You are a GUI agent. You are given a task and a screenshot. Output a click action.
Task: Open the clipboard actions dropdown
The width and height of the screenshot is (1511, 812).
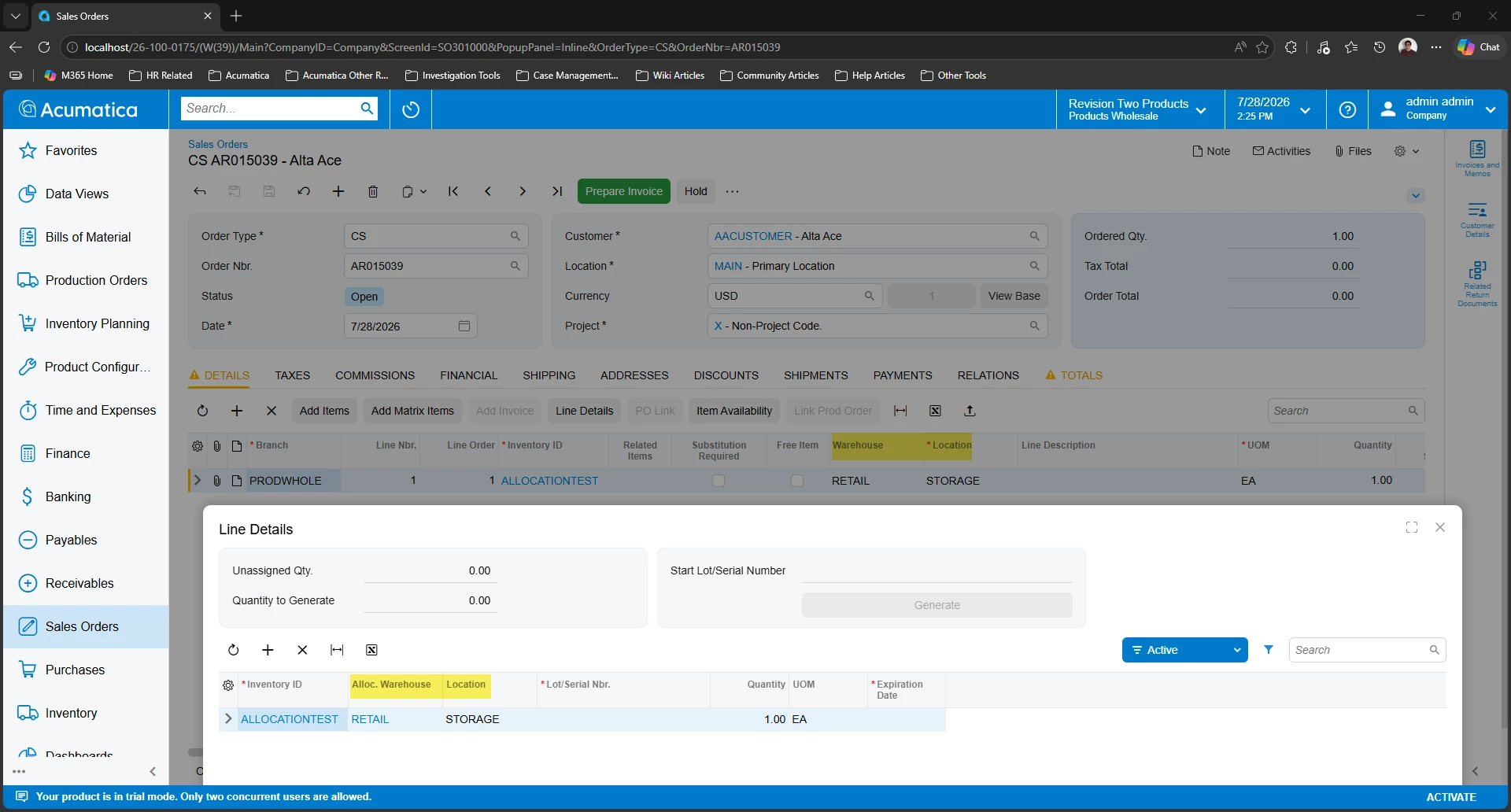(x=414, y=191)
